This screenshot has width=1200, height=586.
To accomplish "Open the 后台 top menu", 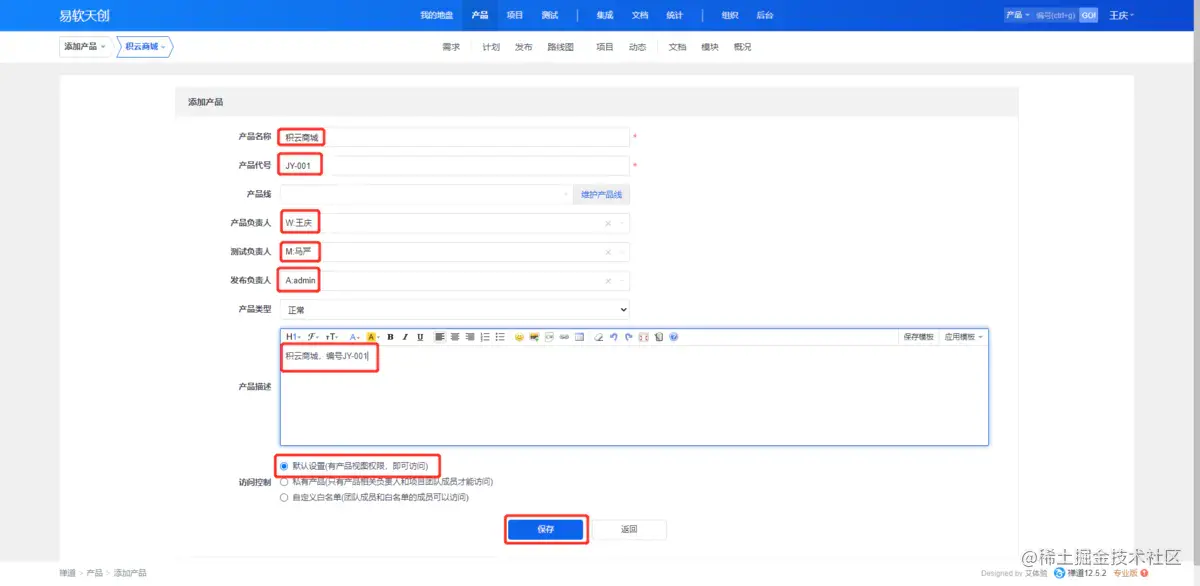I will 765,15.
